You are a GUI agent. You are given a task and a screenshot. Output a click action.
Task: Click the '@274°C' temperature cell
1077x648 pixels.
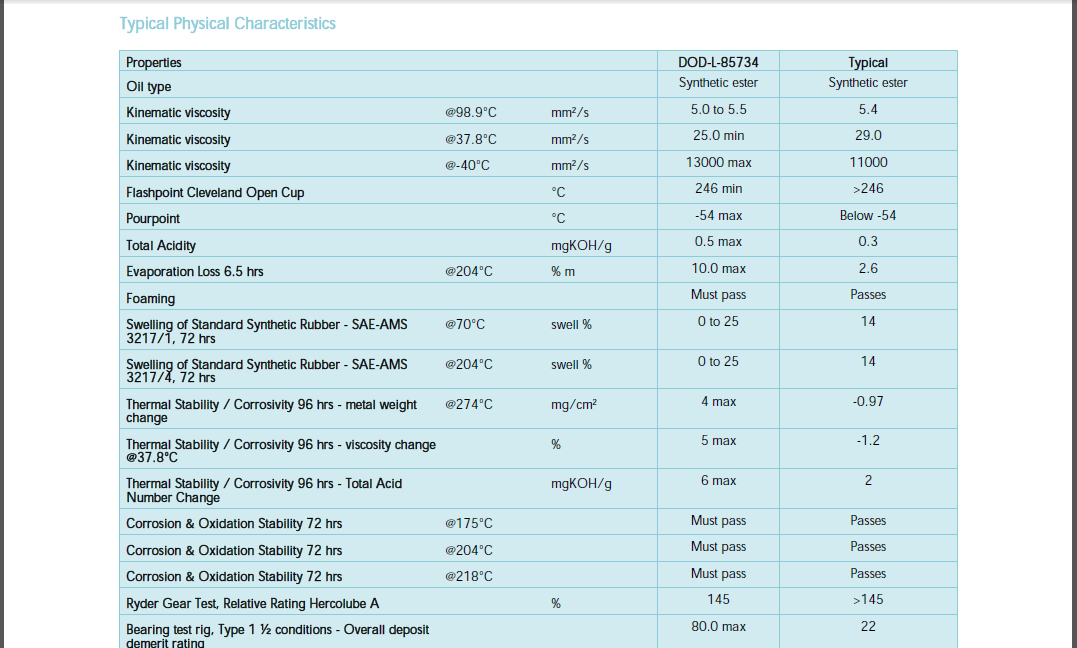(x=468, y=405)
